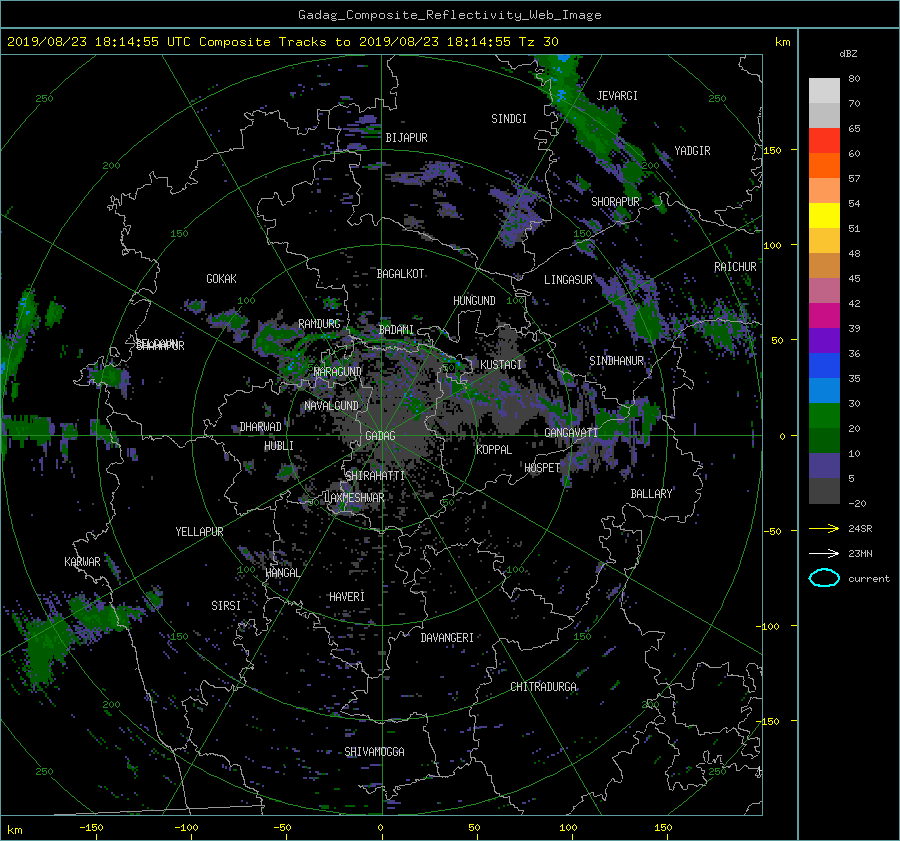
Task: Click the YELLAPUR city label
Action: pos(199,532)
